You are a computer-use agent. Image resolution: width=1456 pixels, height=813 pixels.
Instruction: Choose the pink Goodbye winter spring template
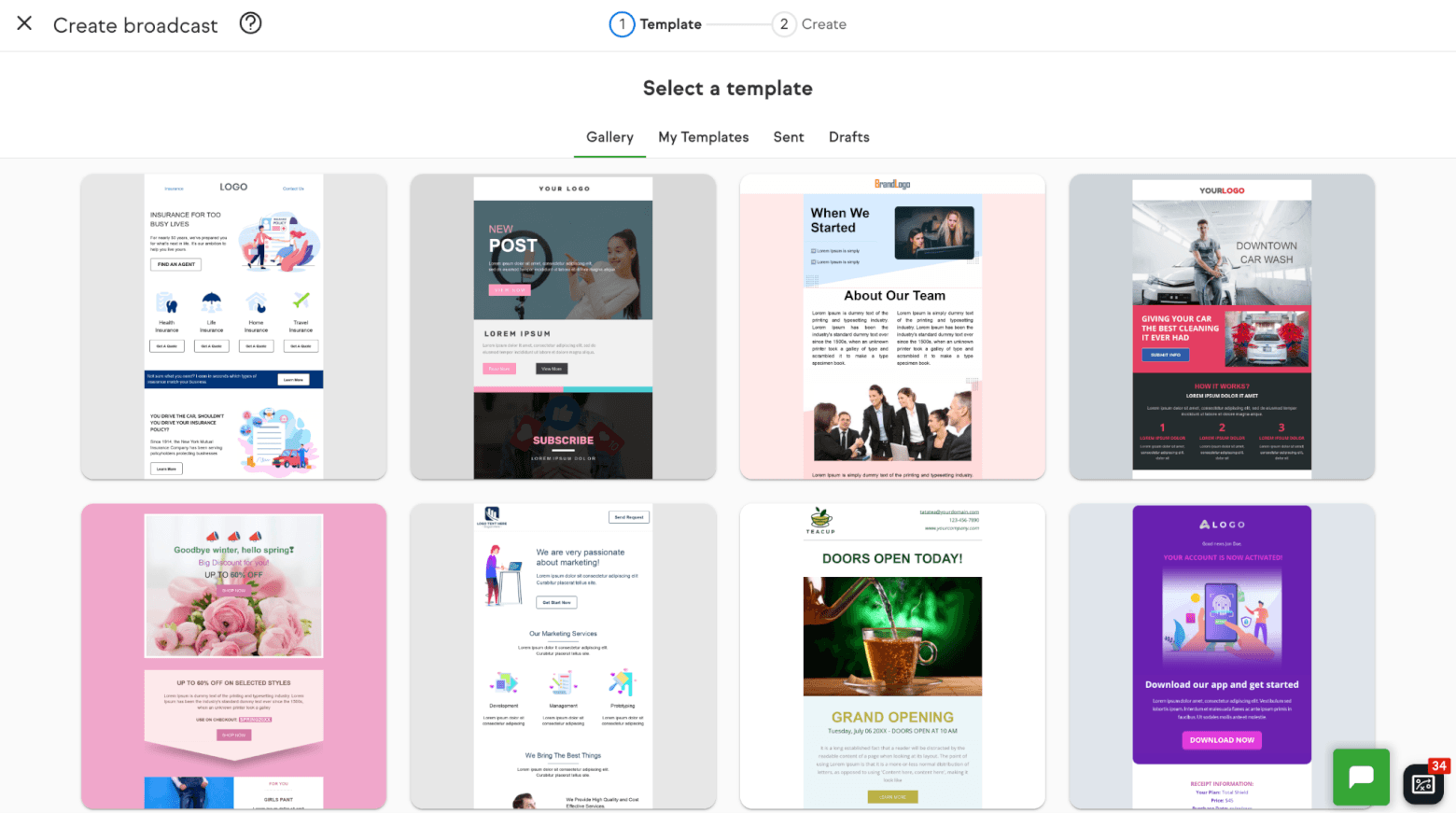tap(232, 653)
